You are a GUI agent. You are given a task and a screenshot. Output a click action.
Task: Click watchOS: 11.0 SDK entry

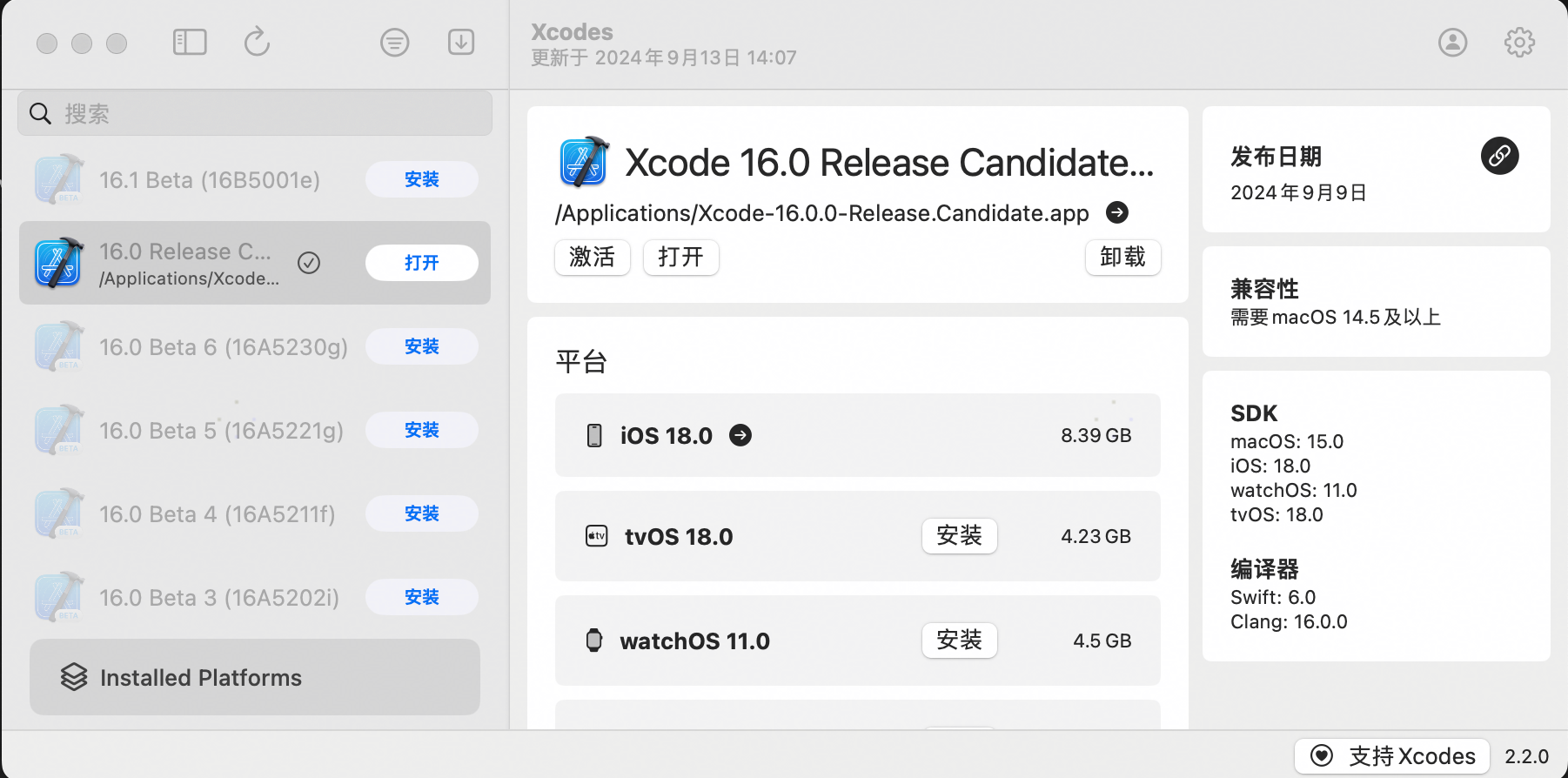(1294, 490)
